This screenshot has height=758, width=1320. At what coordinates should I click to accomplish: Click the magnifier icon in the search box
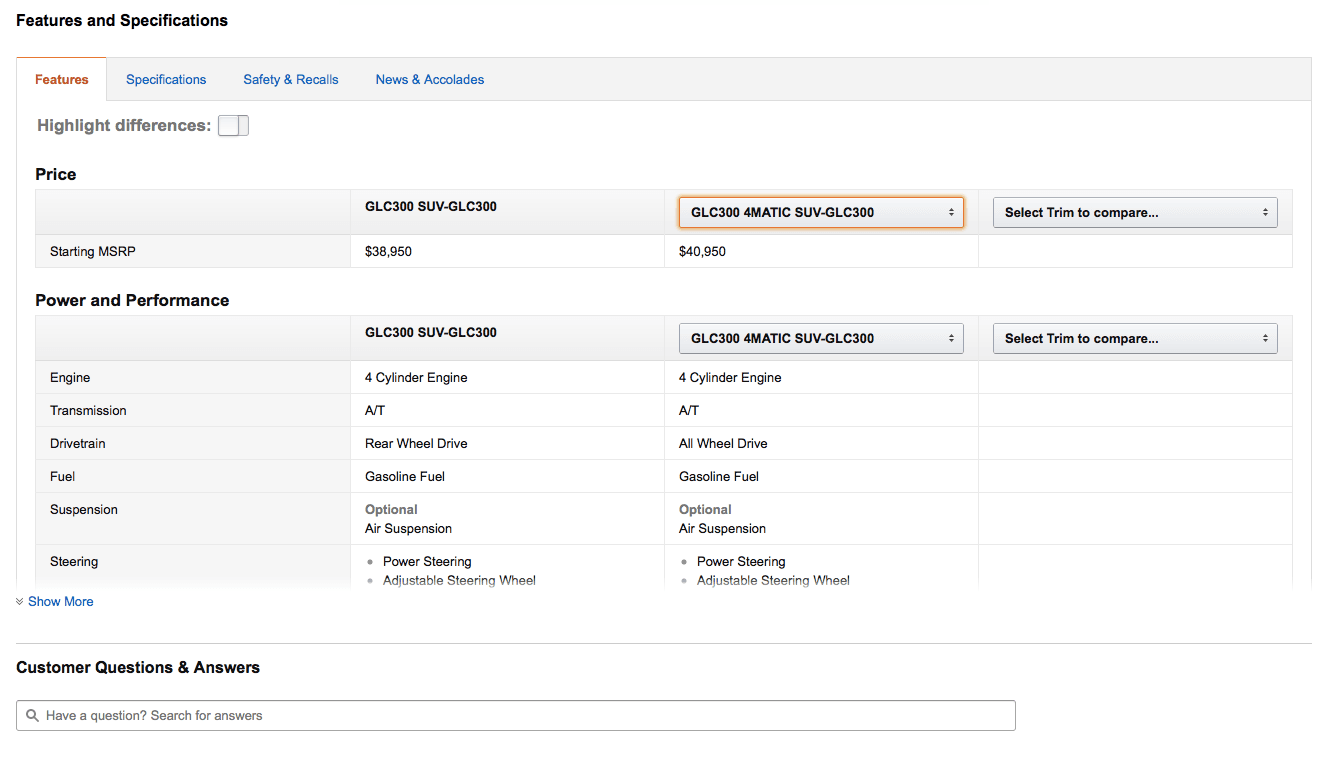[33, 716]
